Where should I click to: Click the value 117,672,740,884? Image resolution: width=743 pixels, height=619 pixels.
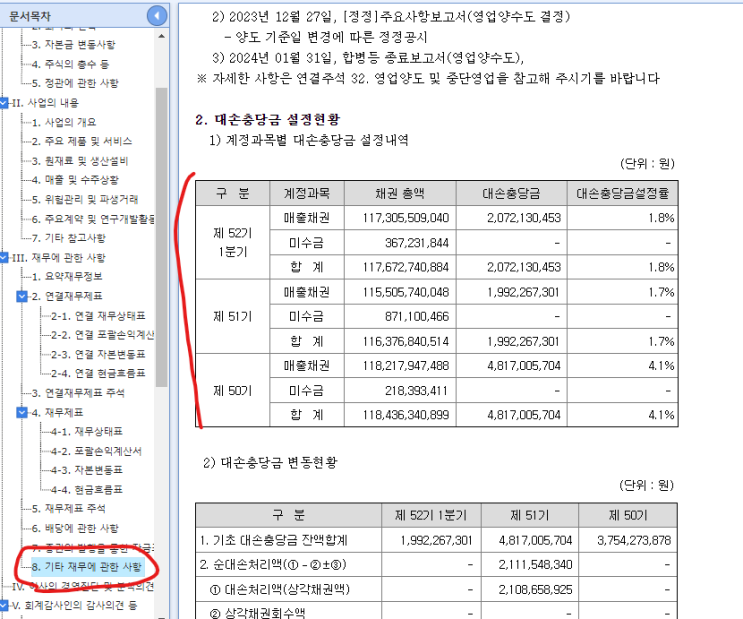406,267
